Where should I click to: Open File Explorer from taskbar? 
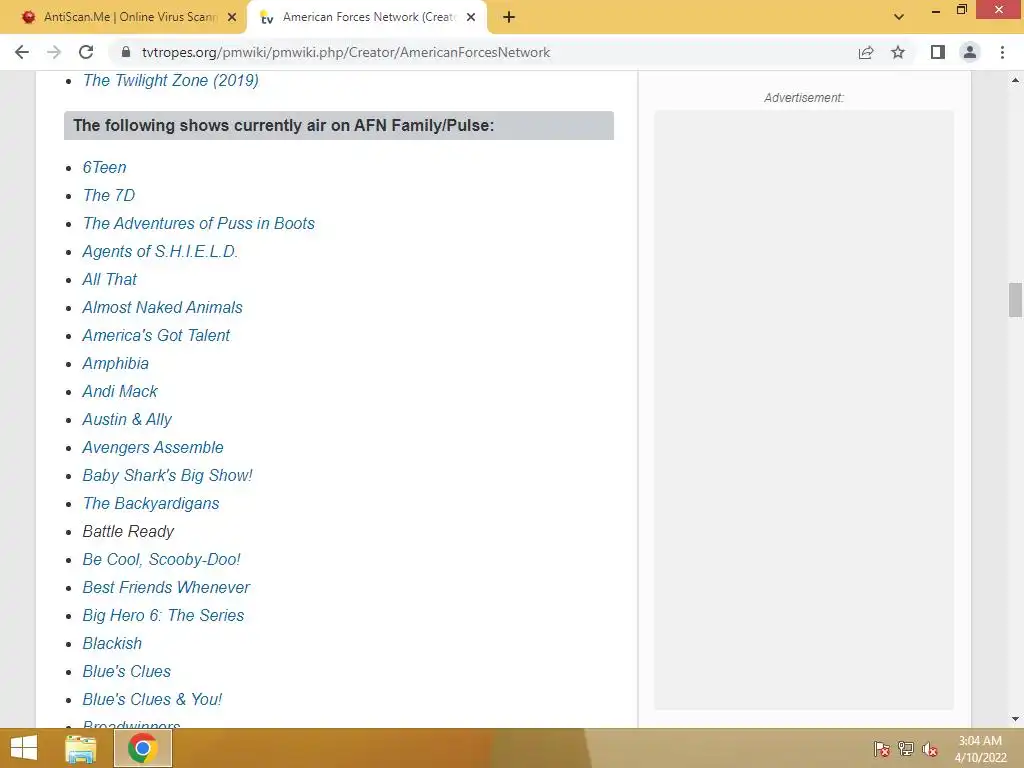point(81,748)
